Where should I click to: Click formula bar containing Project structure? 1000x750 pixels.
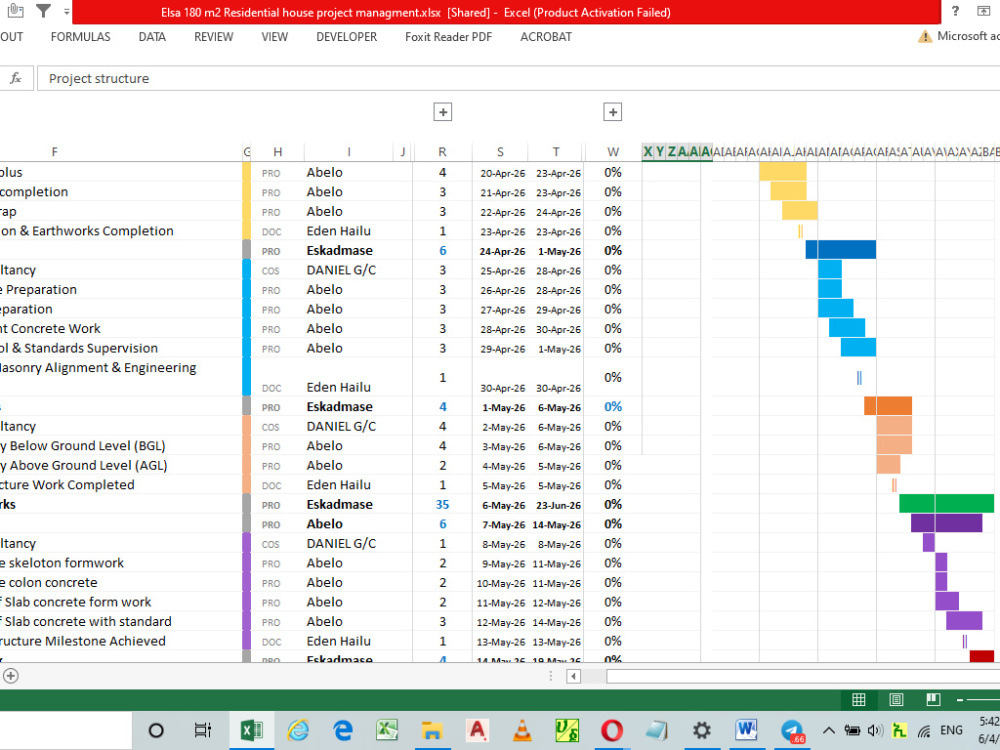pos(518,78)
